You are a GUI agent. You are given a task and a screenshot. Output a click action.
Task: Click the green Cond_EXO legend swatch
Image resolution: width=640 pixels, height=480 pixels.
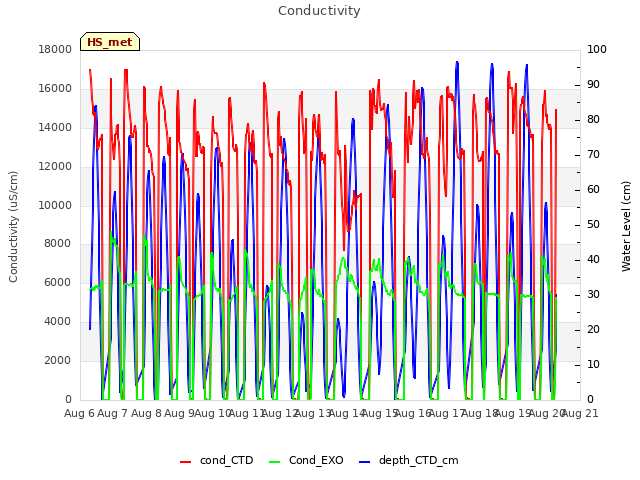point(275,462)
